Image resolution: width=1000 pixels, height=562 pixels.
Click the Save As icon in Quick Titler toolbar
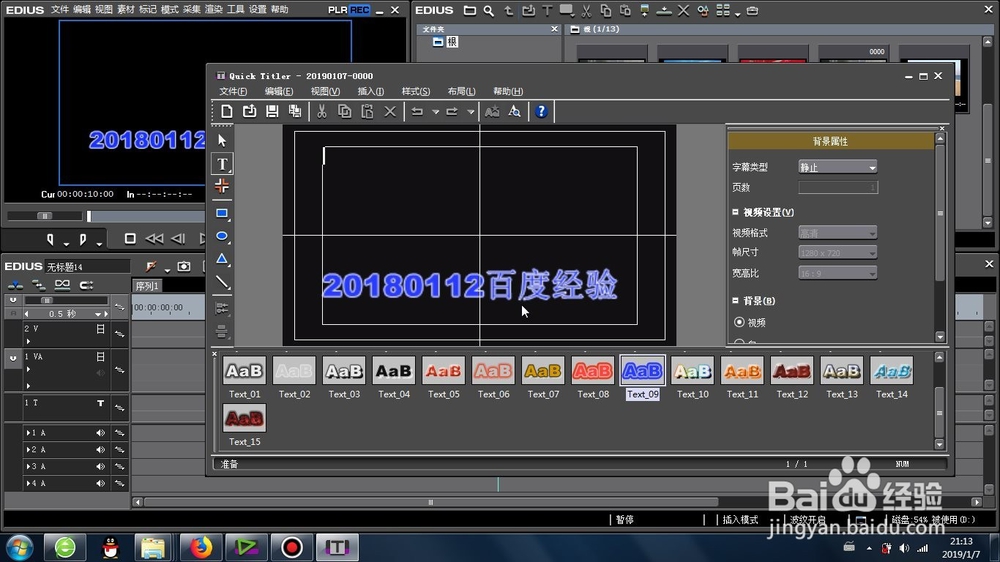(295, 112)
